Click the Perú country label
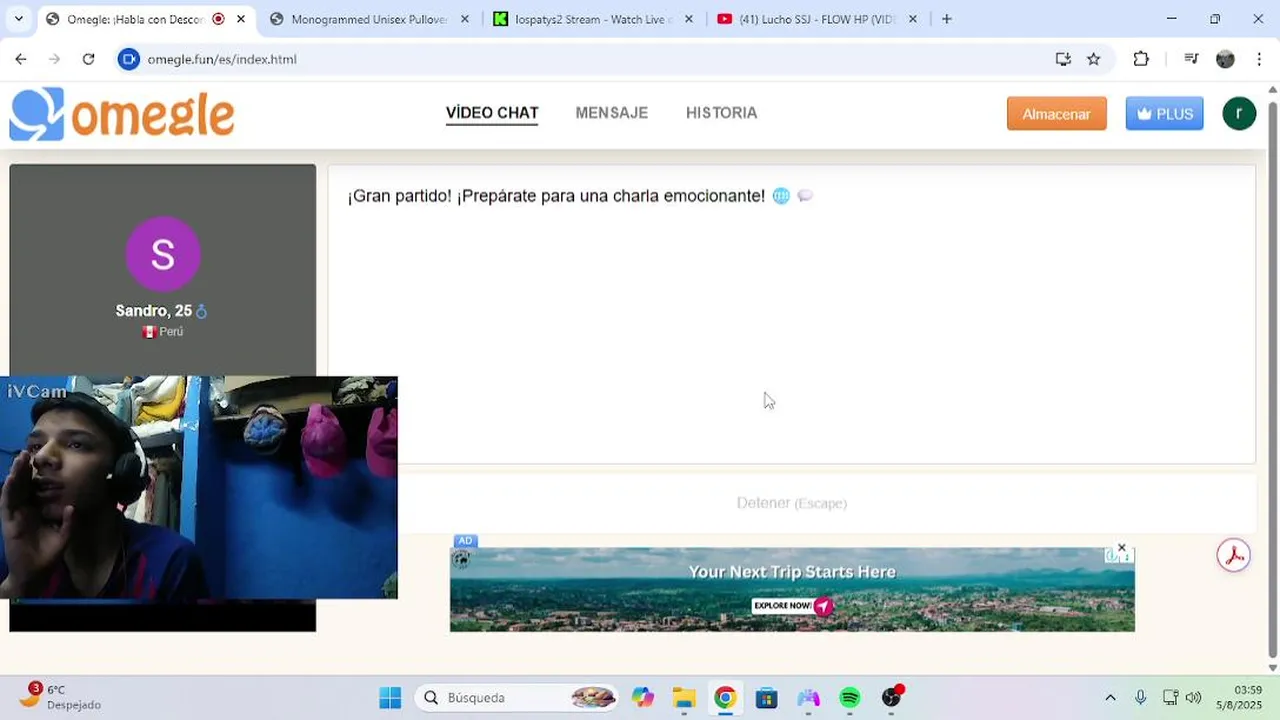1280x720 pixels. click(x=163, y=332)
